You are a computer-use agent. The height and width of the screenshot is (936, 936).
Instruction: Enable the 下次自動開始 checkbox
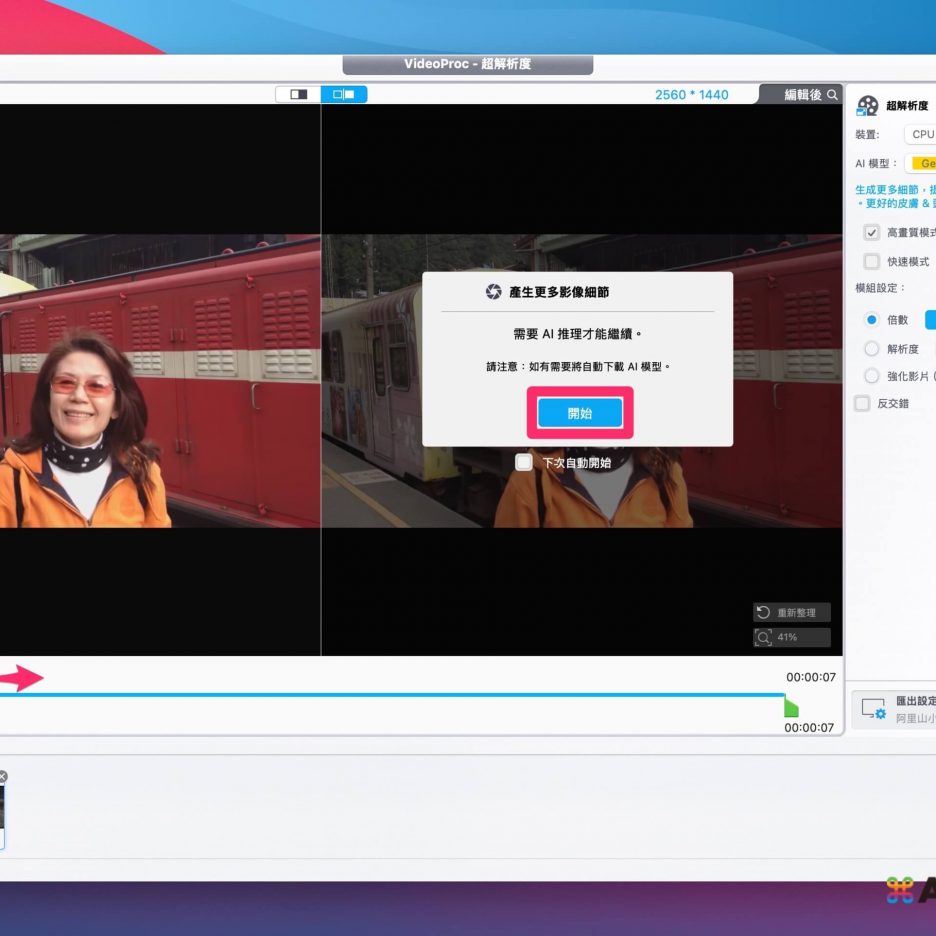(x=524, y=462)
